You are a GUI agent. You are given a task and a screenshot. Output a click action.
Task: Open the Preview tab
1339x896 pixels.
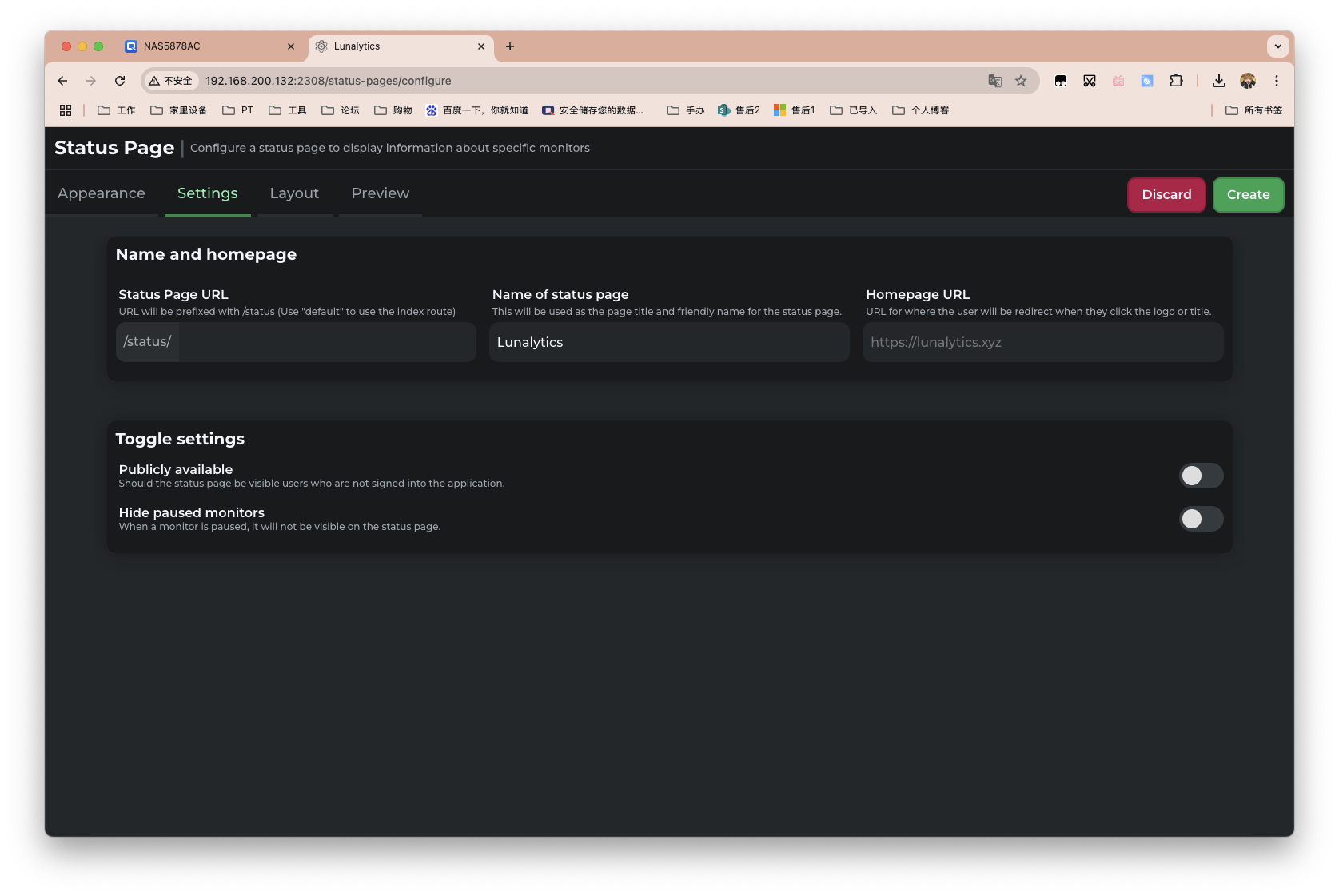pos(380,193)
